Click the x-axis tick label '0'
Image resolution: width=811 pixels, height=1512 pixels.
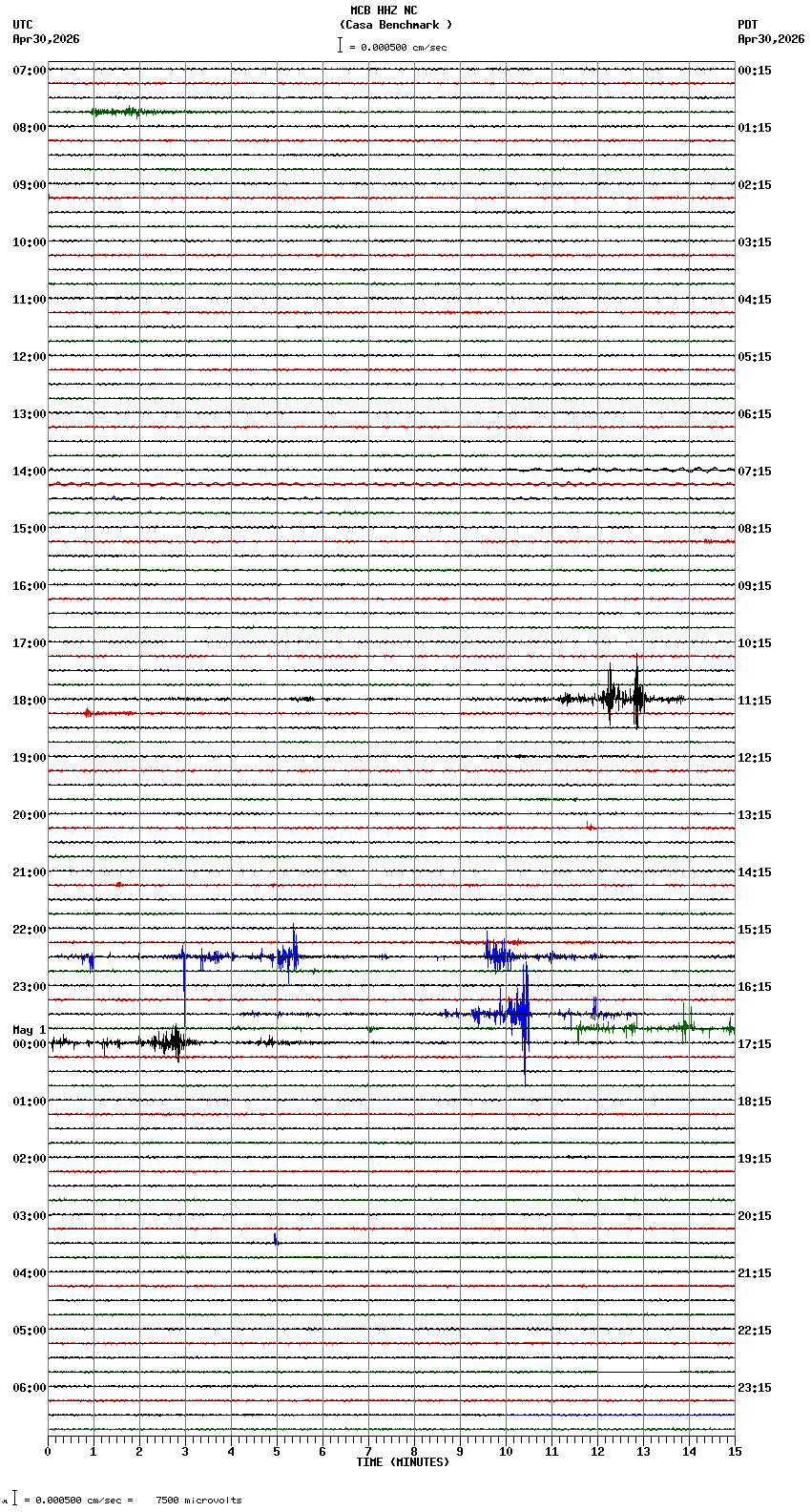[x=48, y=1452]
